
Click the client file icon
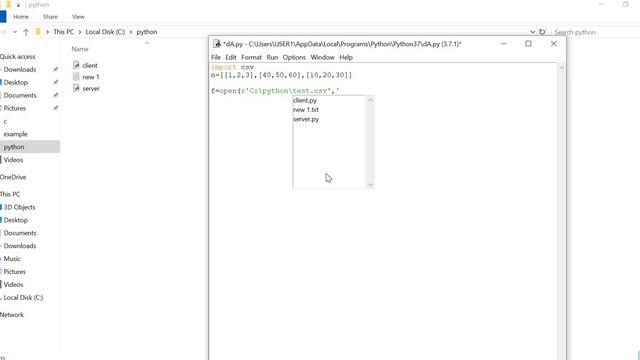(x=76, y=65)
